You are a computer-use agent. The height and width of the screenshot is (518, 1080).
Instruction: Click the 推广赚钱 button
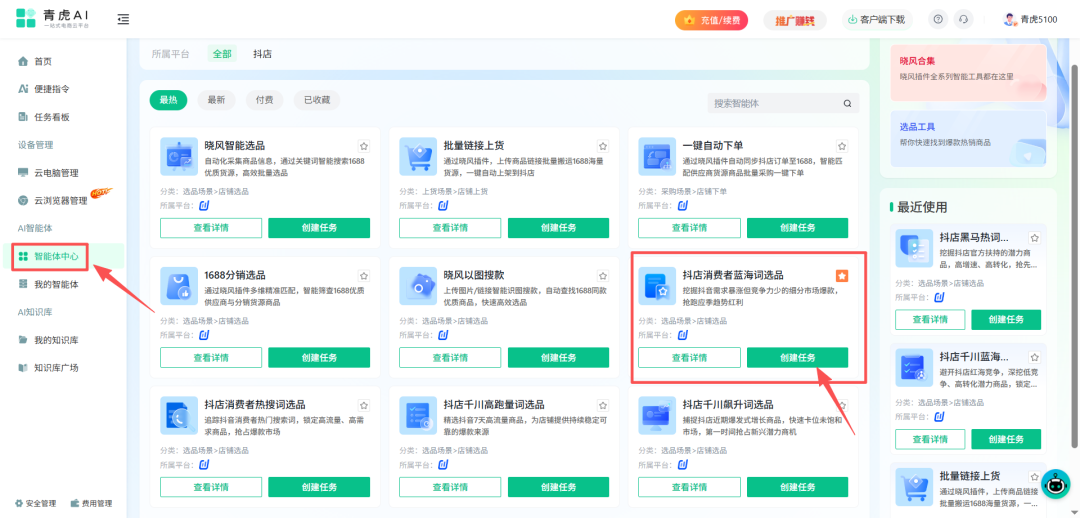click(795, 20)
